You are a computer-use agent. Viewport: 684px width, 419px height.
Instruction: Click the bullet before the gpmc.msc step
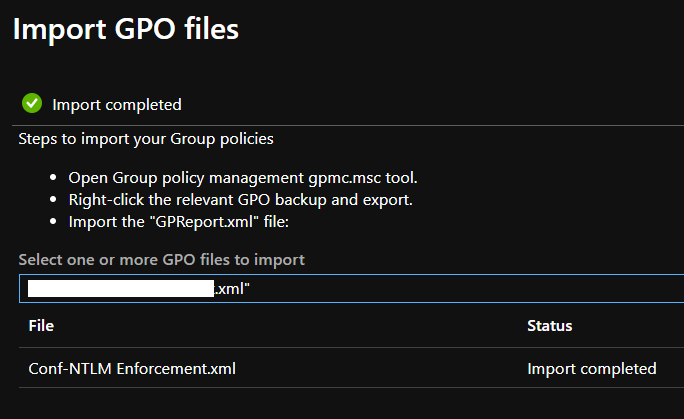(53, 178)
